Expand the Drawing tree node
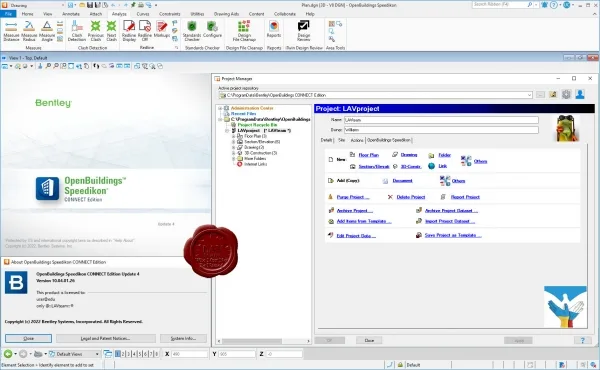Viewport: 600px width, 370px height. tap(233, 147)
